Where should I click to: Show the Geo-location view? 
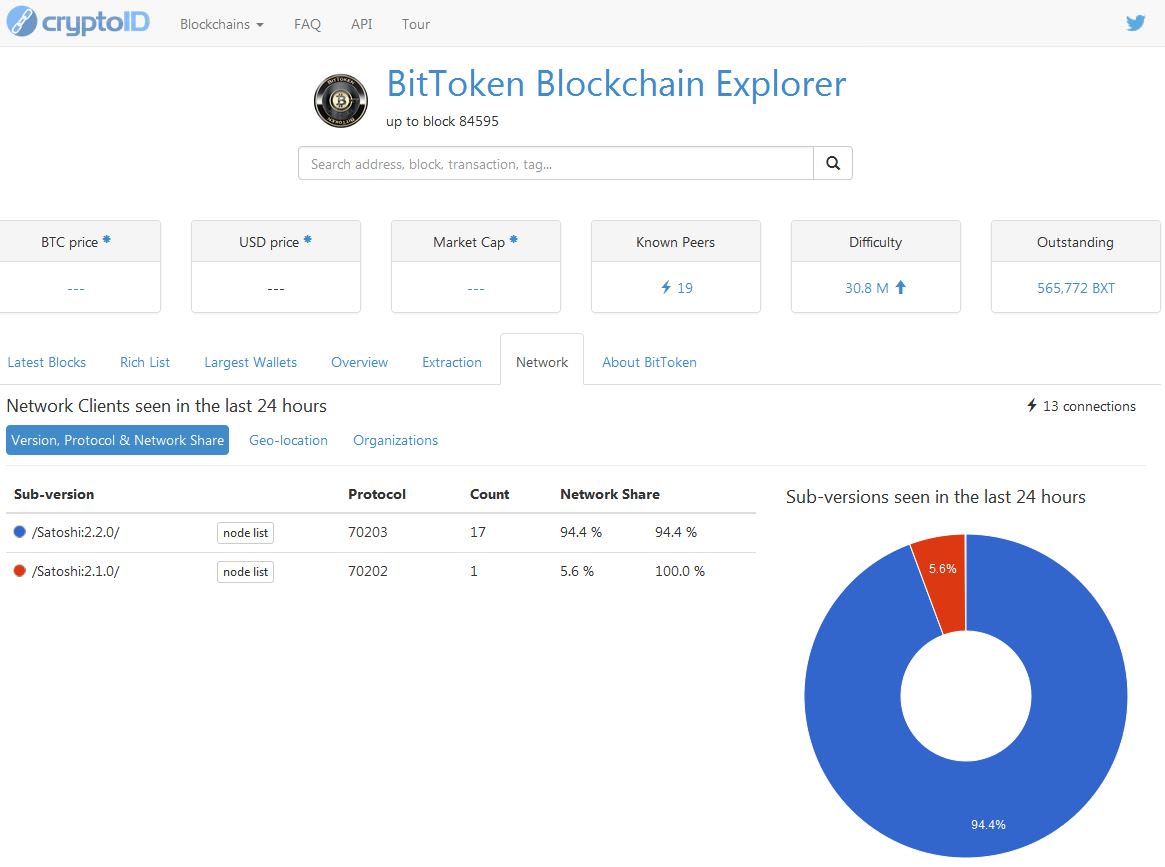[x=288, y=441]
